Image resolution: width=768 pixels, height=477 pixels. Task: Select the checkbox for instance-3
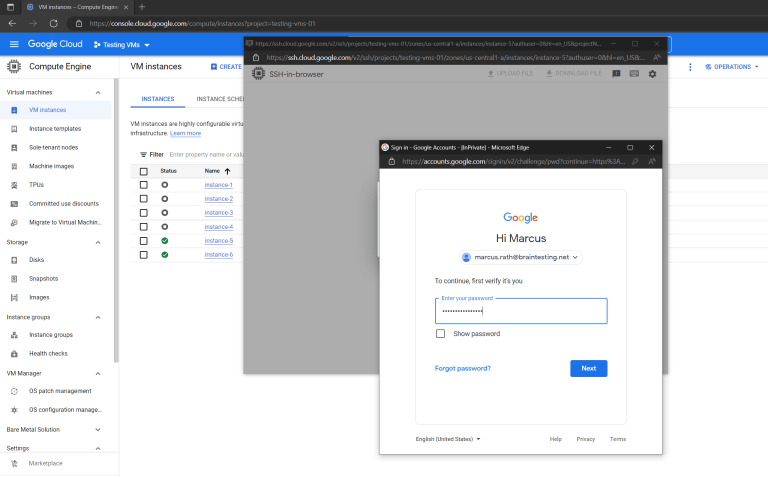pyautogui.click(x=144, y=213)
